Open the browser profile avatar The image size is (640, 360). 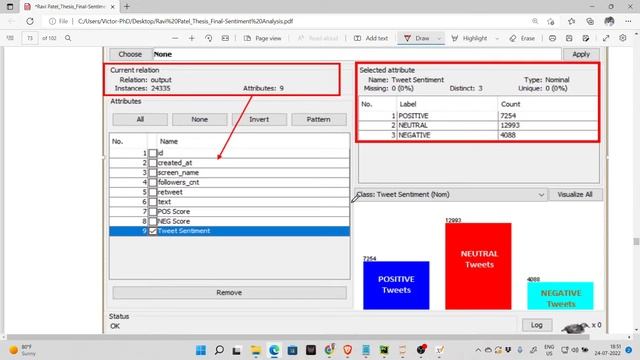(x=609, y=21)
